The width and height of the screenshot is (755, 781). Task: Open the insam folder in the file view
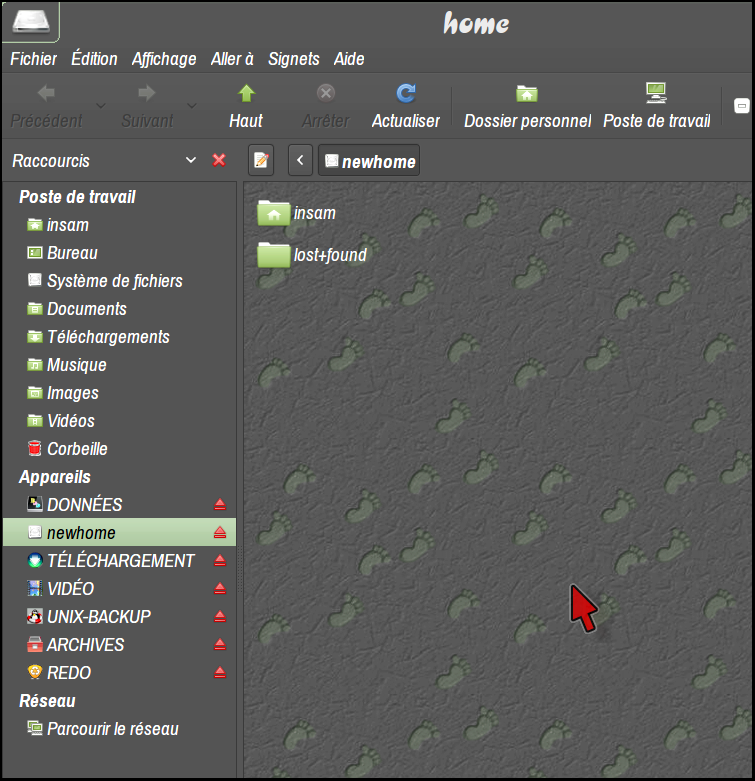[273, 213]
